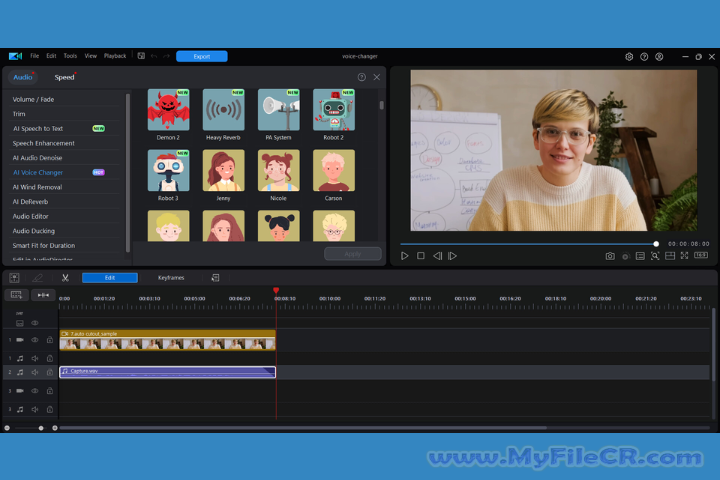720x480 pixels.
Task: Choose the Nicole voice
Action: point(279,170)
